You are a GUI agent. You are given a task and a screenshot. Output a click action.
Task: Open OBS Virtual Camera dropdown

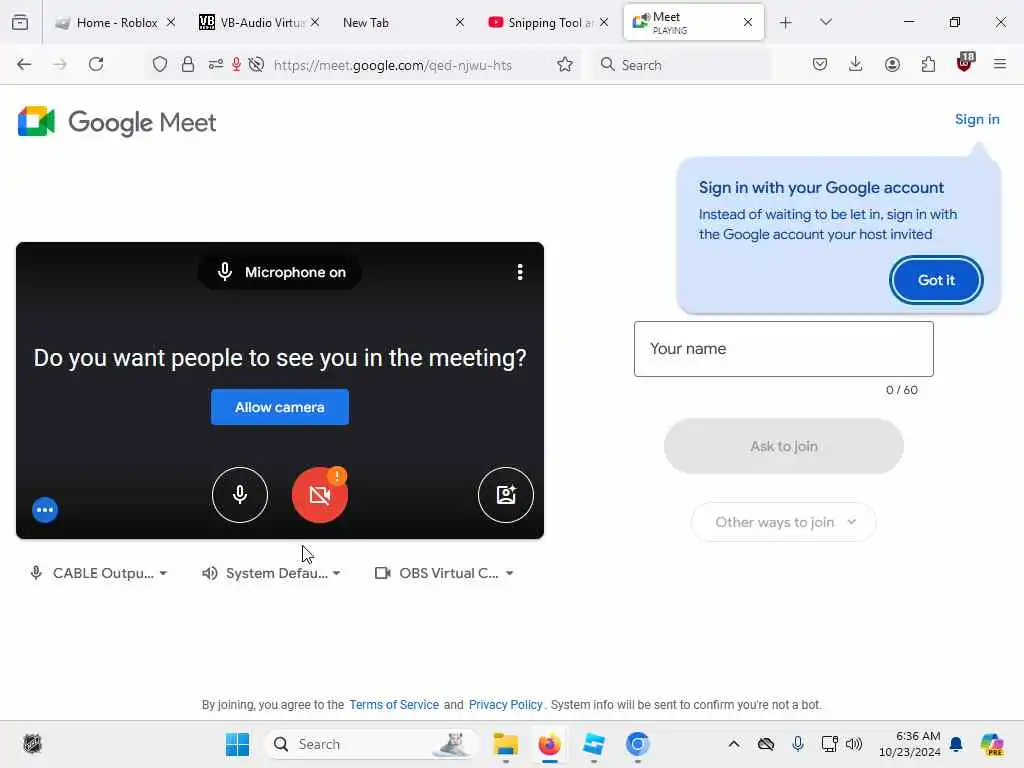click(444, 573)
